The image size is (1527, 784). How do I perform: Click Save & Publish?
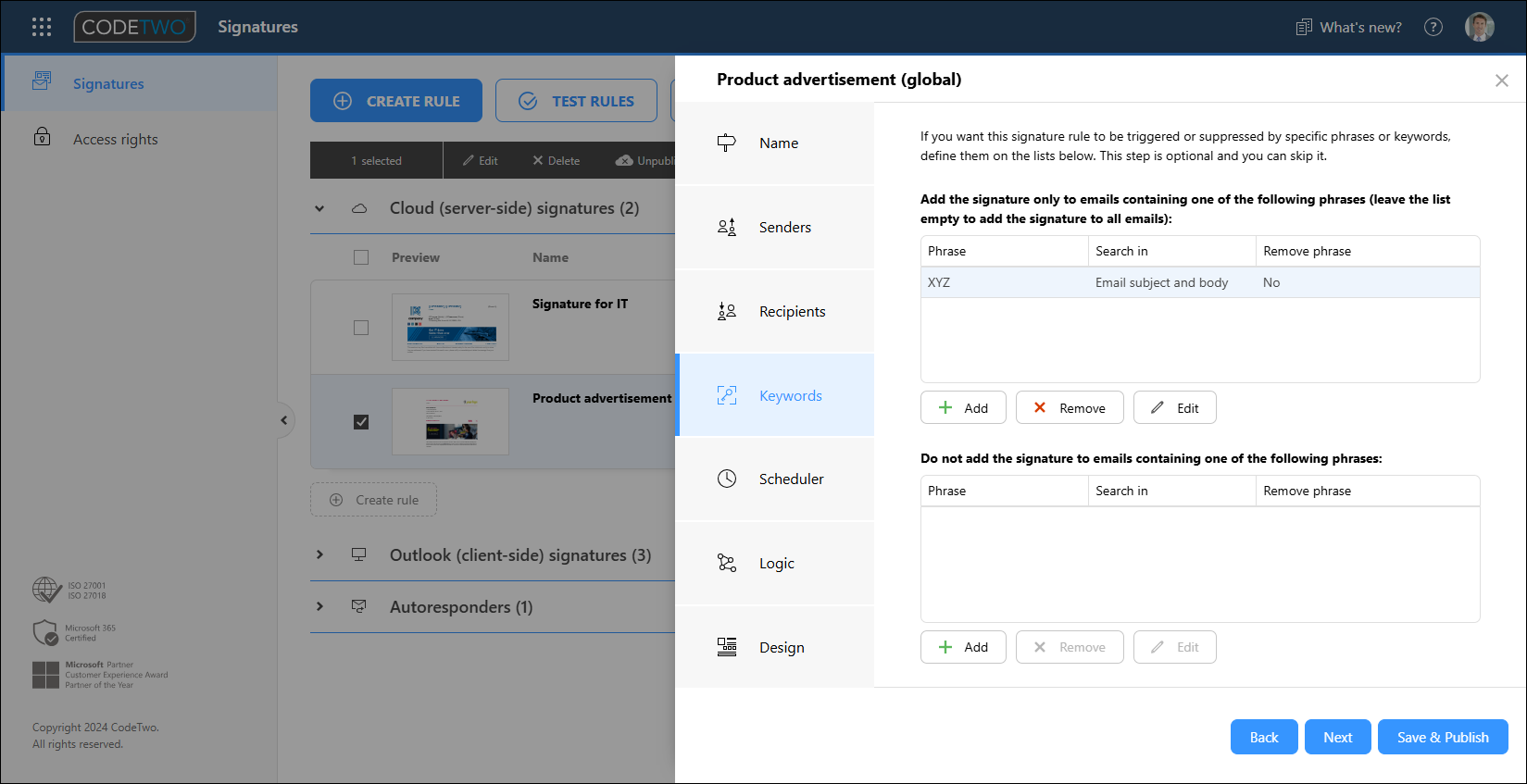tap(1443, 737)
